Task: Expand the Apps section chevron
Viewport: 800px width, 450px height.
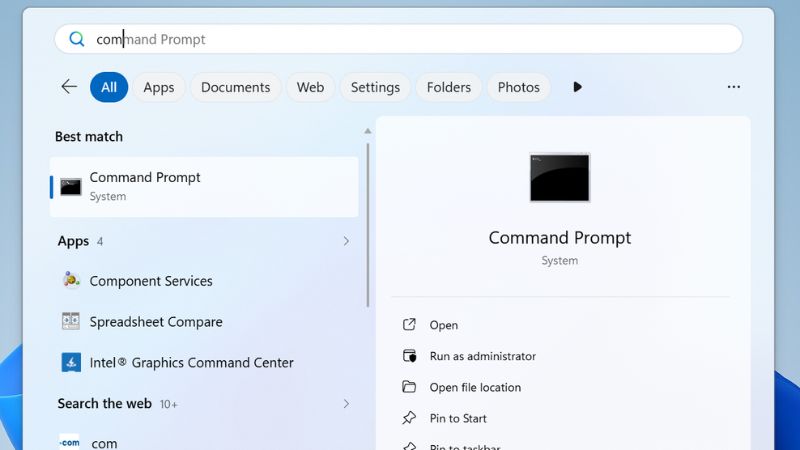Action: [346, 241]
